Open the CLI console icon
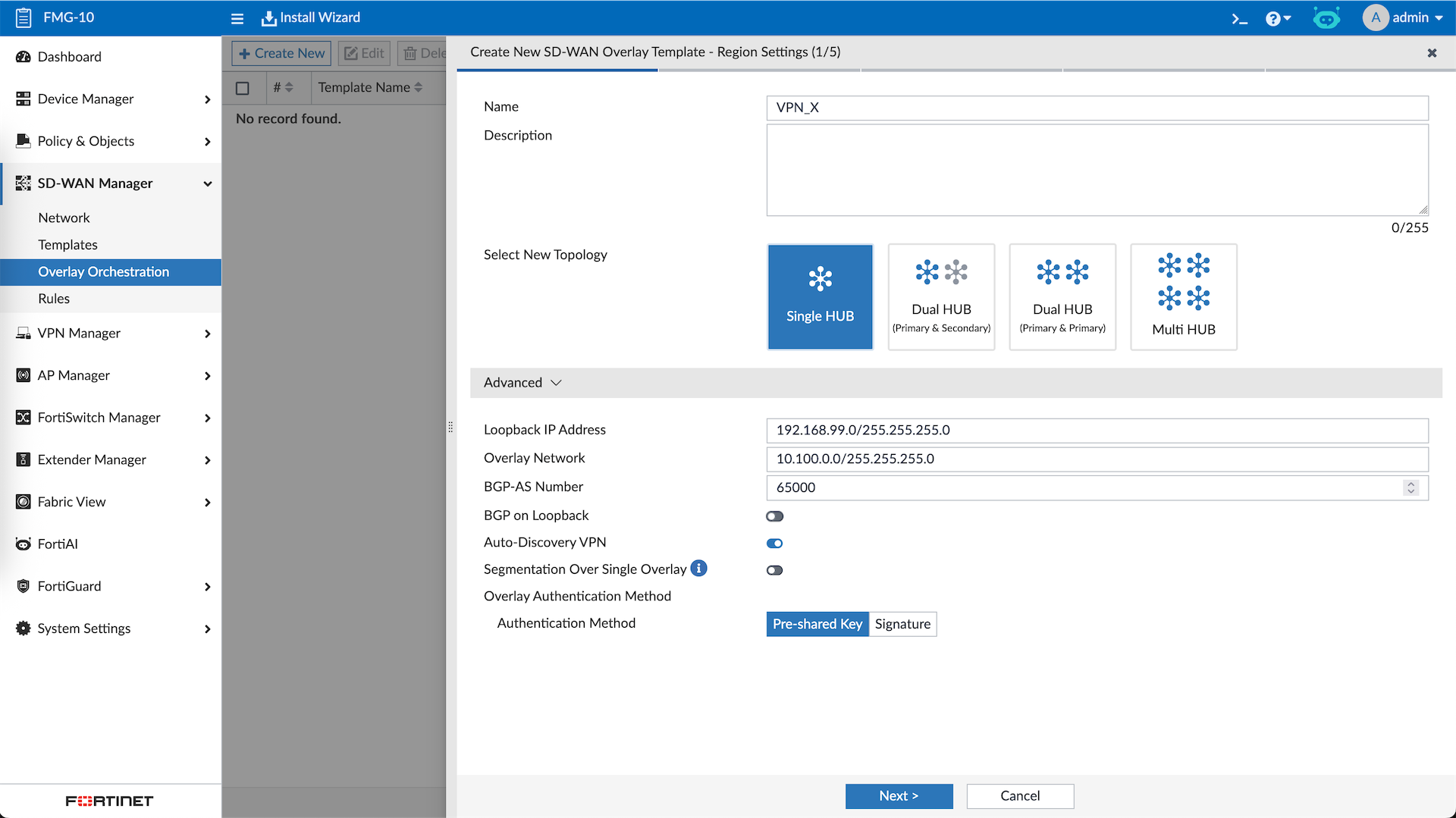 [x=1239, y=18]
